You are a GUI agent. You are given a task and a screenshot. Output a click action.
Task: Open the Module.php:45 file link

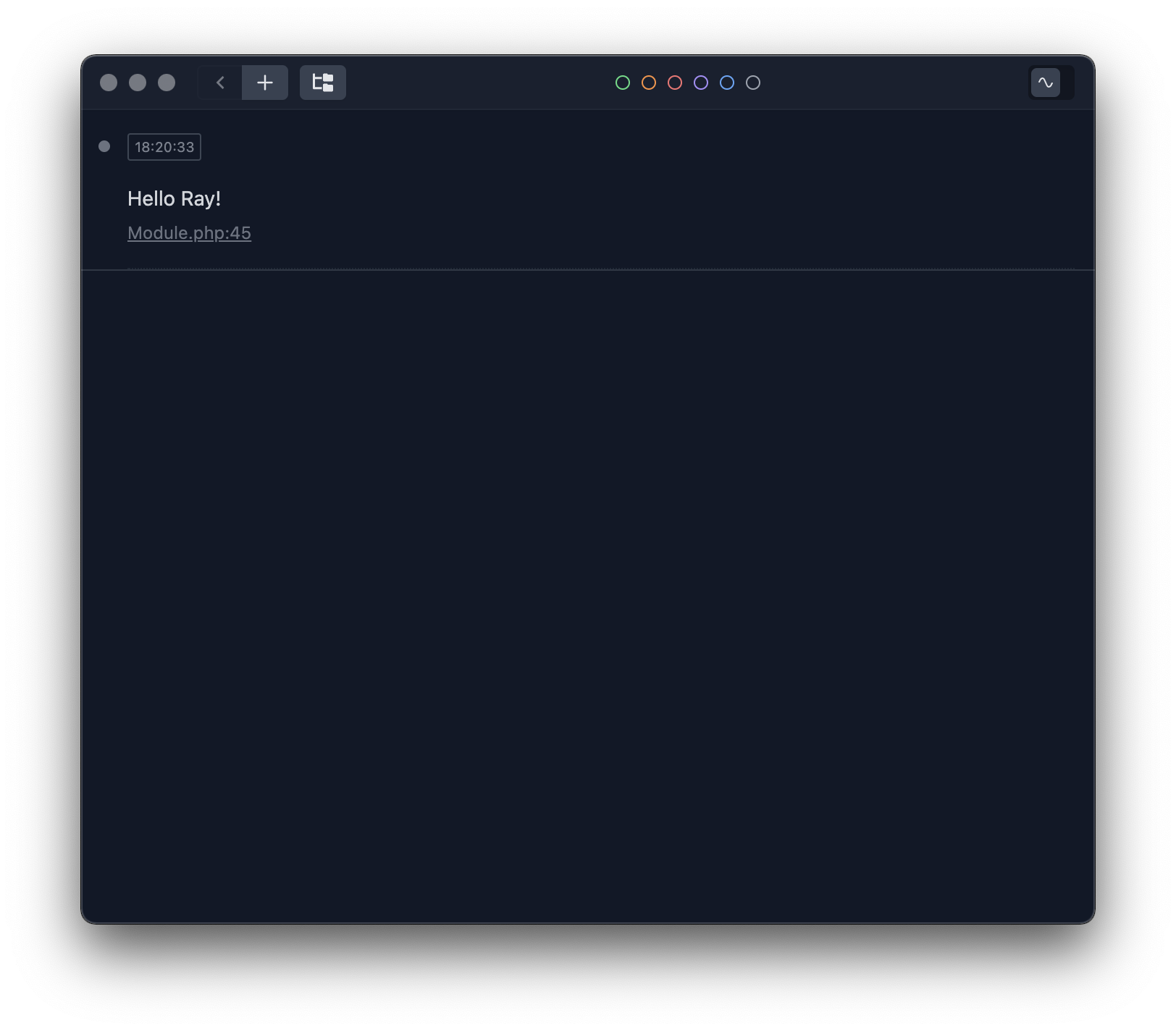(x=189, y=233)
